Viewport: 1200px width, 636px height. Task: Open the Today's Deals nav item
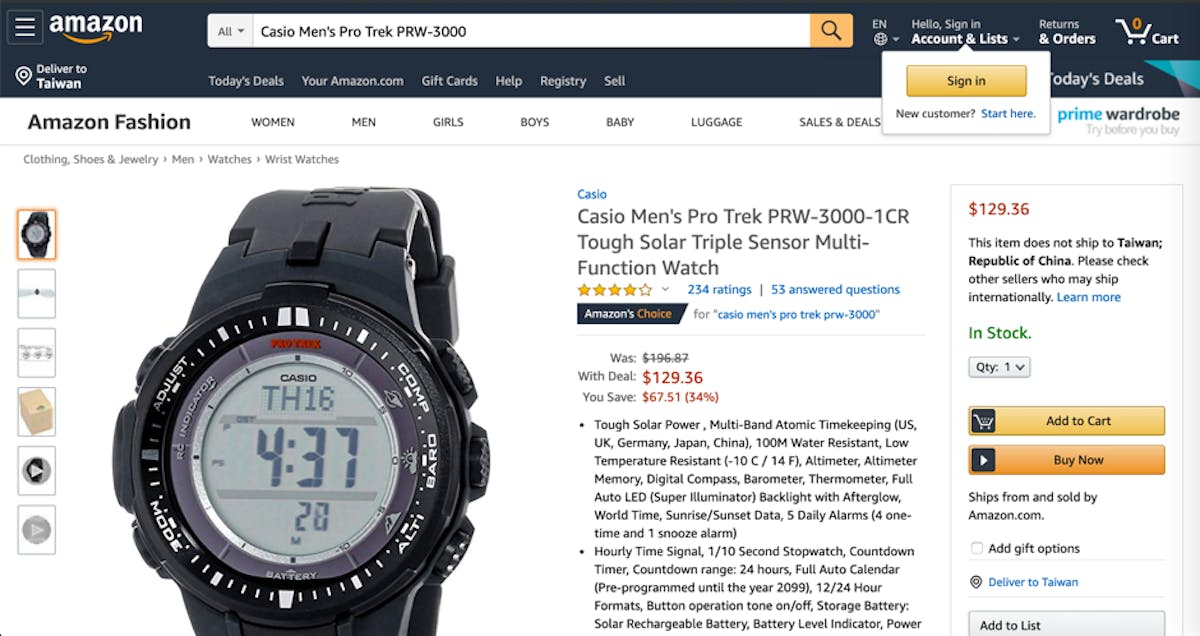(246, 81)
